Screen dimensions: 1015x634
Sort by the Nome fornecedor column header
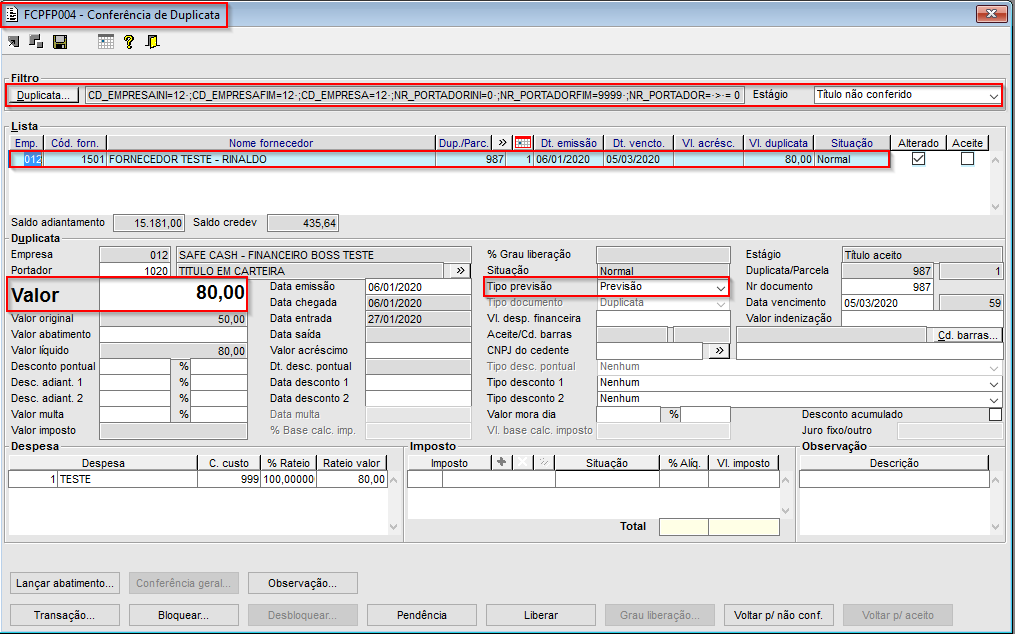pyautogui.click(x=270, y=143)
